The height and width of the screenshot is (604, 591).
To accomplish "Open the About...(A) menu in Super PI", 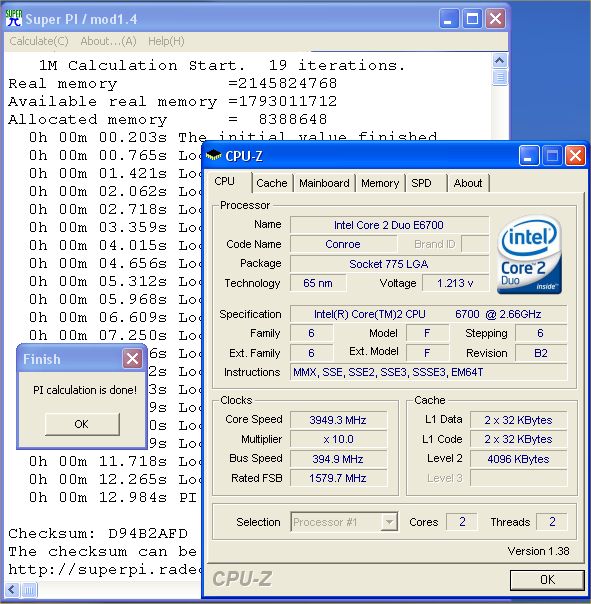I will (x=108, y=41).
